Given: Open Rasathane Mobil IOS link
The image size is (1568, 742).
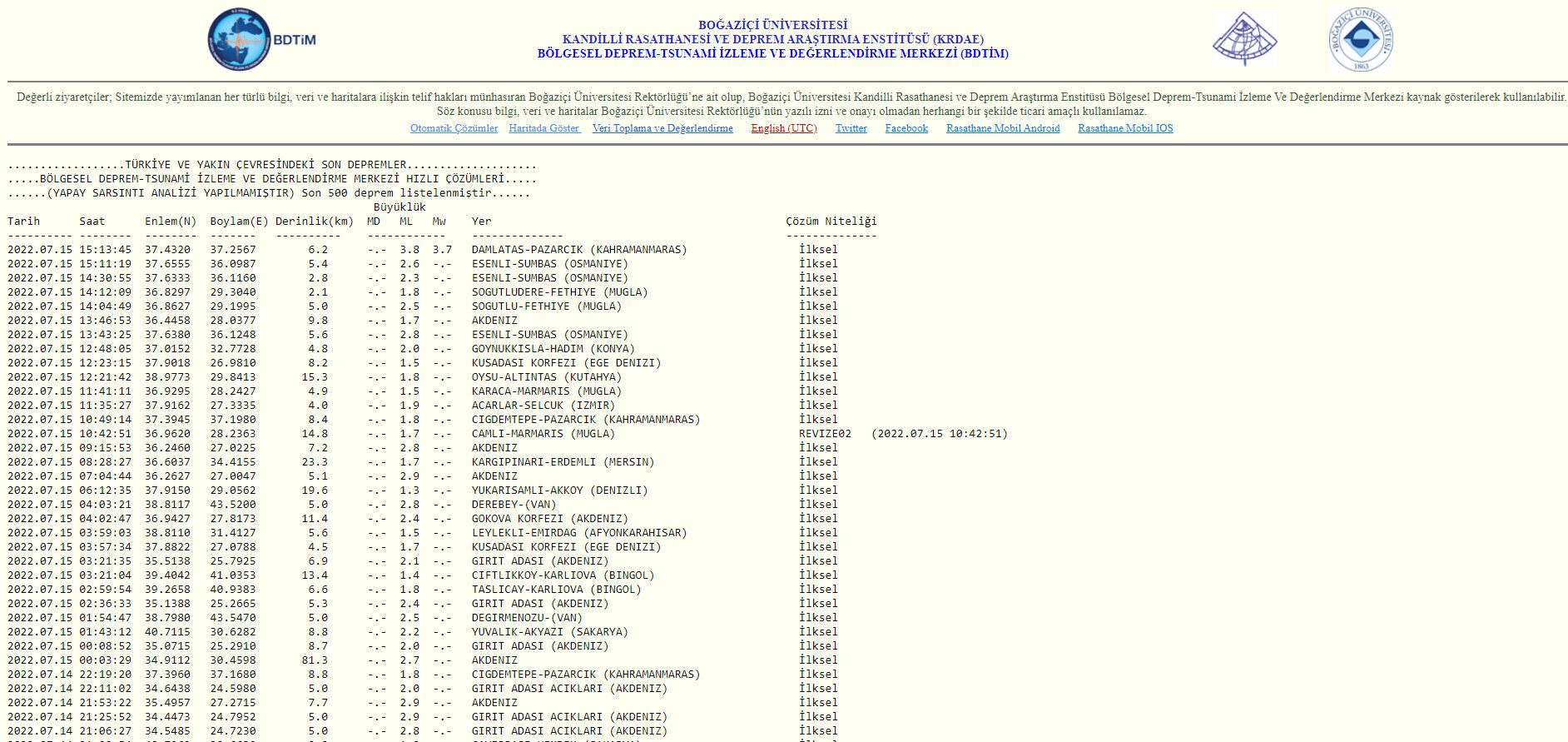Looking at the screenshot, I should pyautogui.click(x=1125, y=128).
